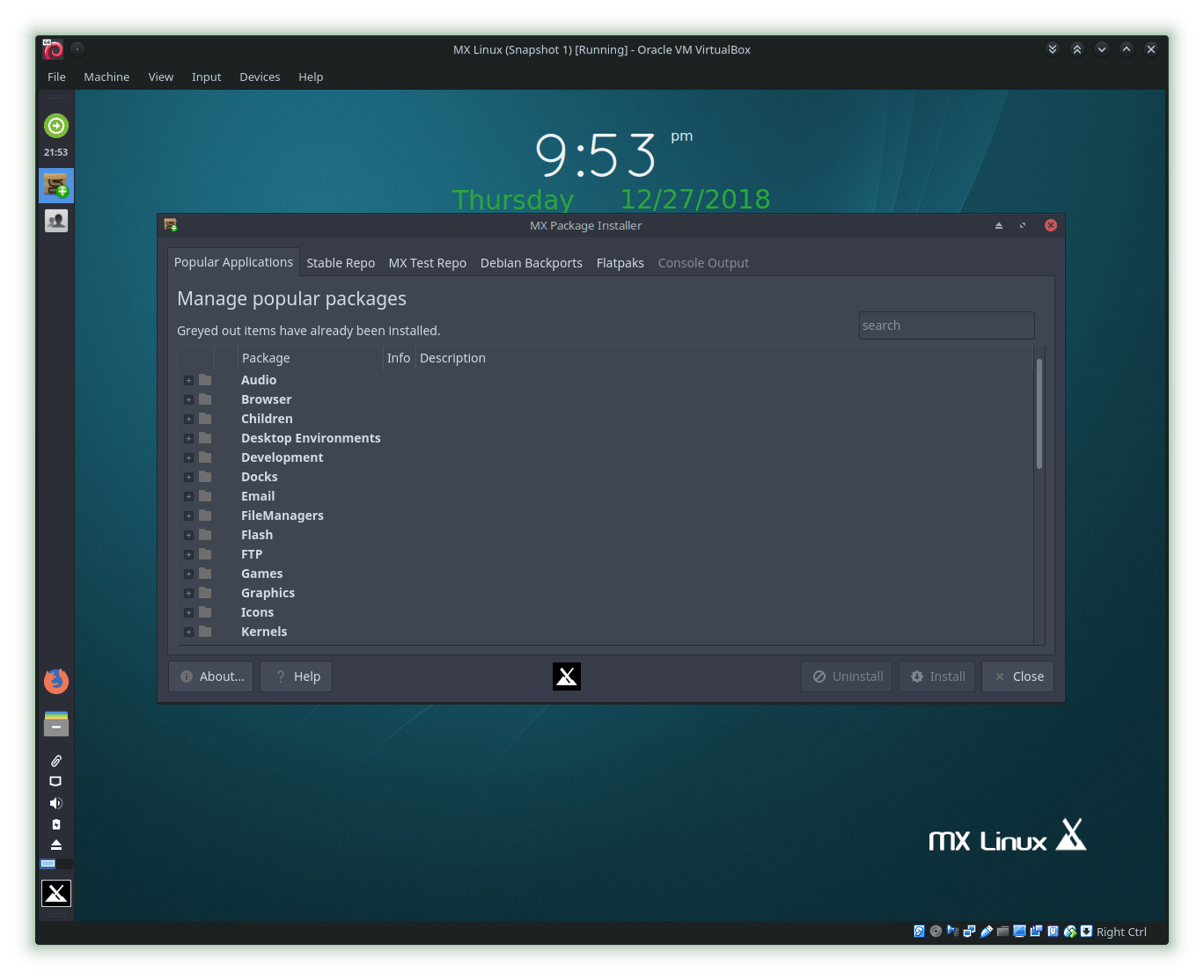Screen dimensions: 1204x980
Task: Click the user switcher icon below the installer launcher
Action: pyautogui.click(x=55, y=220)
